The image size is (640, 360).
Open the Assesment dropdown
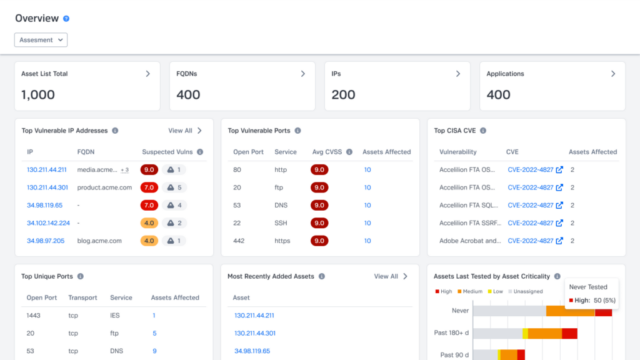(41, 40)
